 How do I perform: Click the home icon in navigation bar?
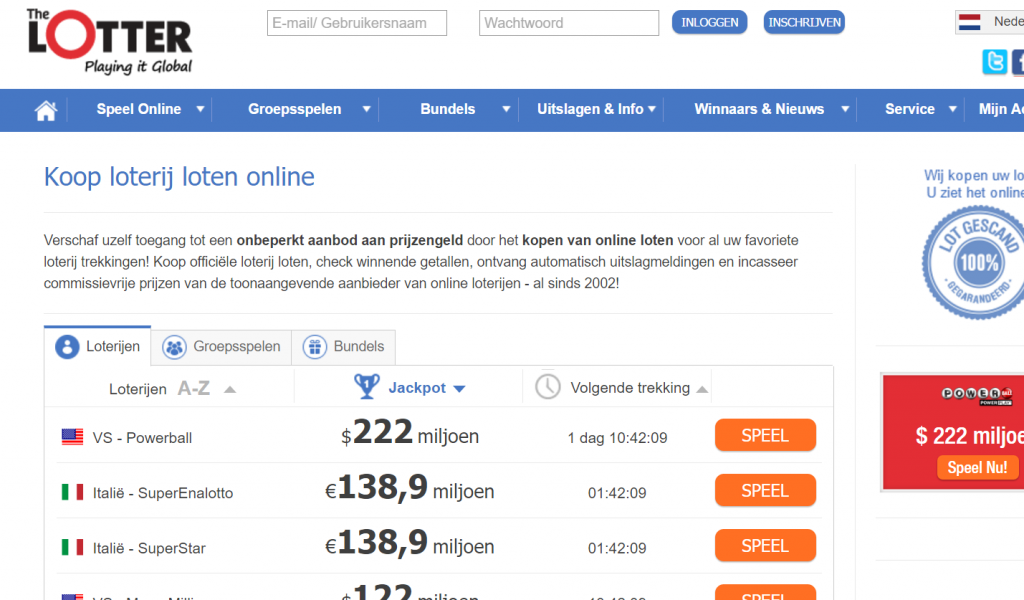coord(46,110)
